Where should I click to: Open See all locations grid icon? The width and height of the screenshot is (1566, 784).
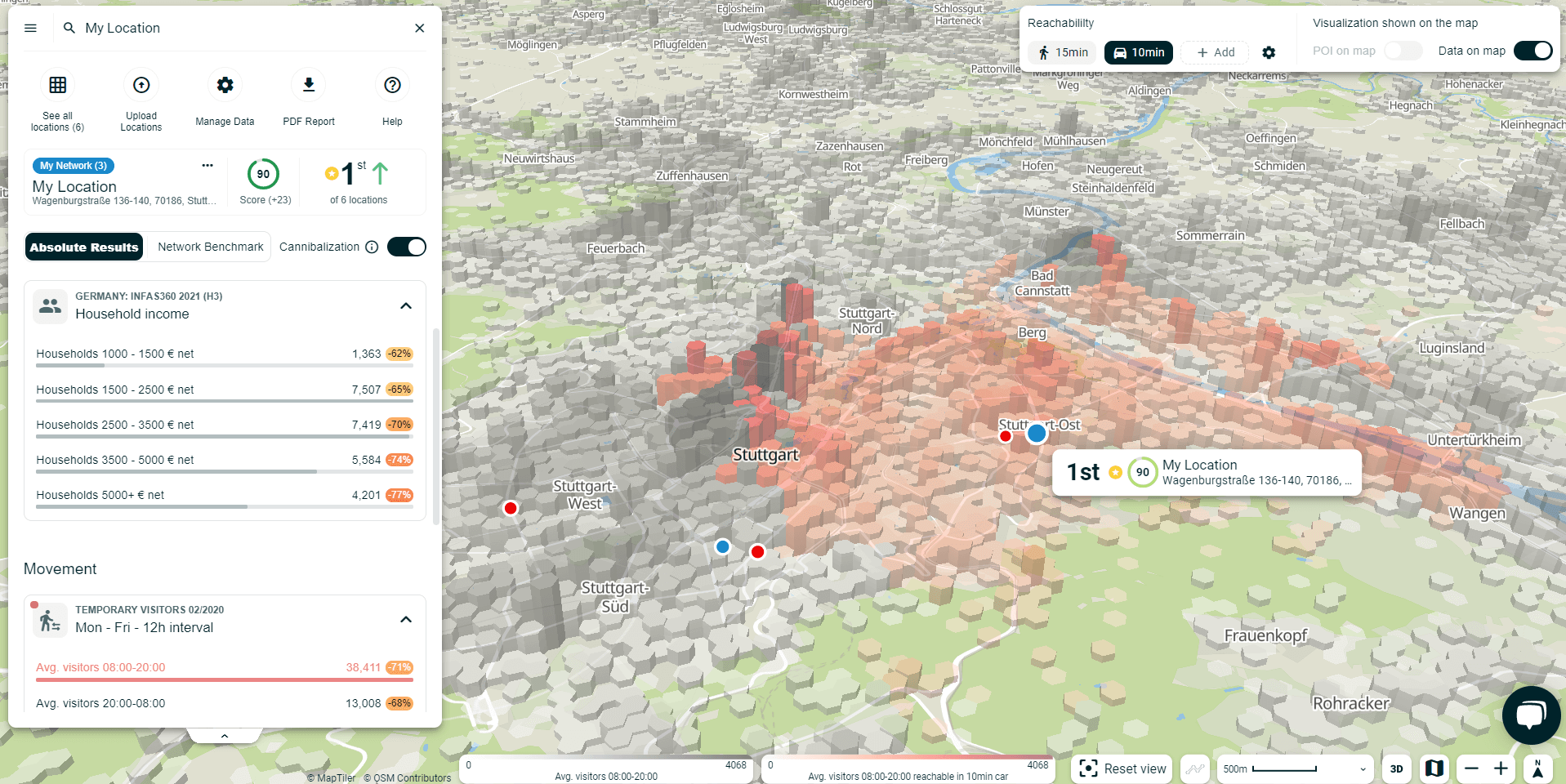[x=57, y=85]
